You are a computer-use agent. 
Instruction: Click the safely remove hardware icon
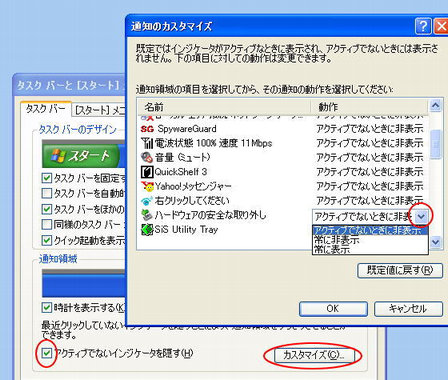tap(147, 215)
